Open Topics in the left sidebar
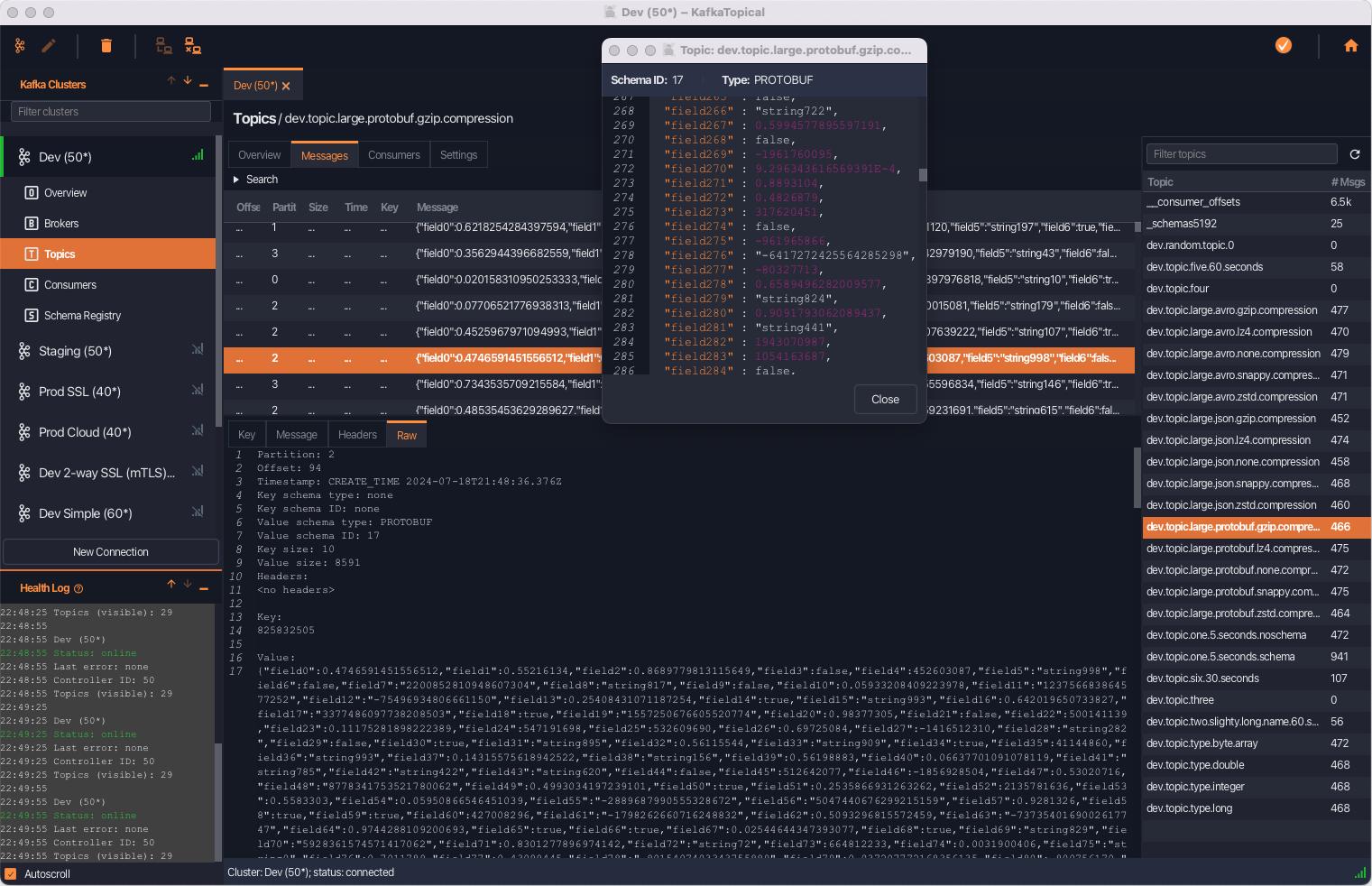The height and width of the screenshot is (886, 1372). coord(108,254)
